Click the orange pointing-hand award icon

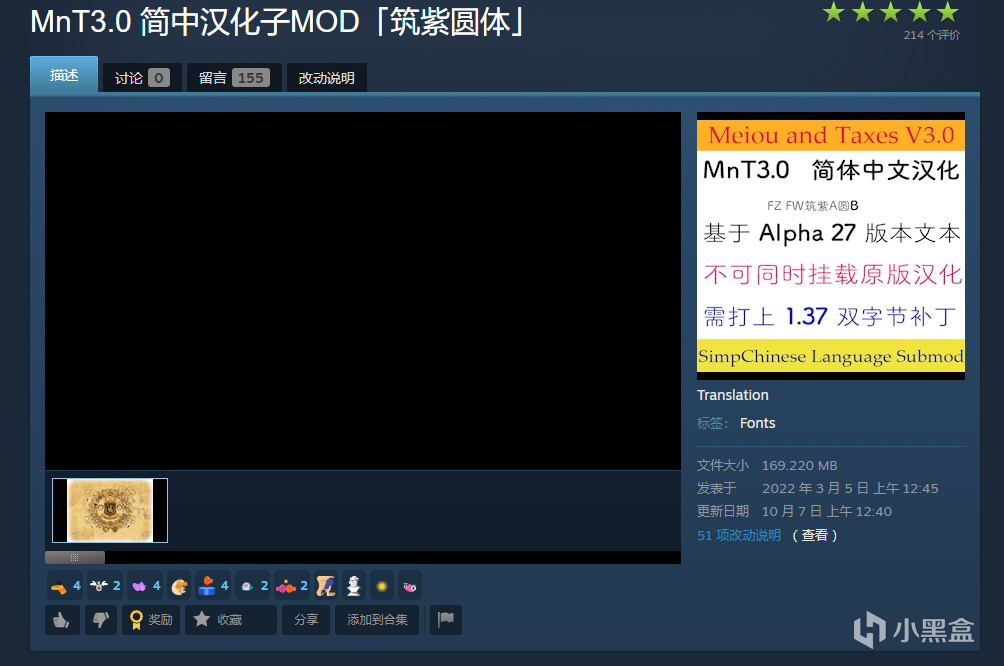[x=65, y=586]
